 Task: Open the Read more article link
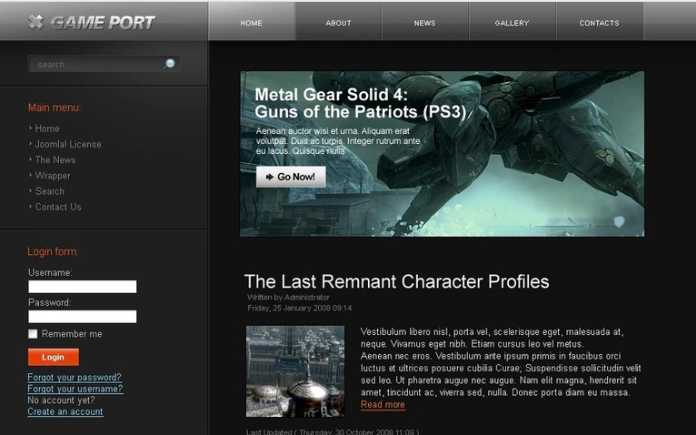[x=383, y=404]
